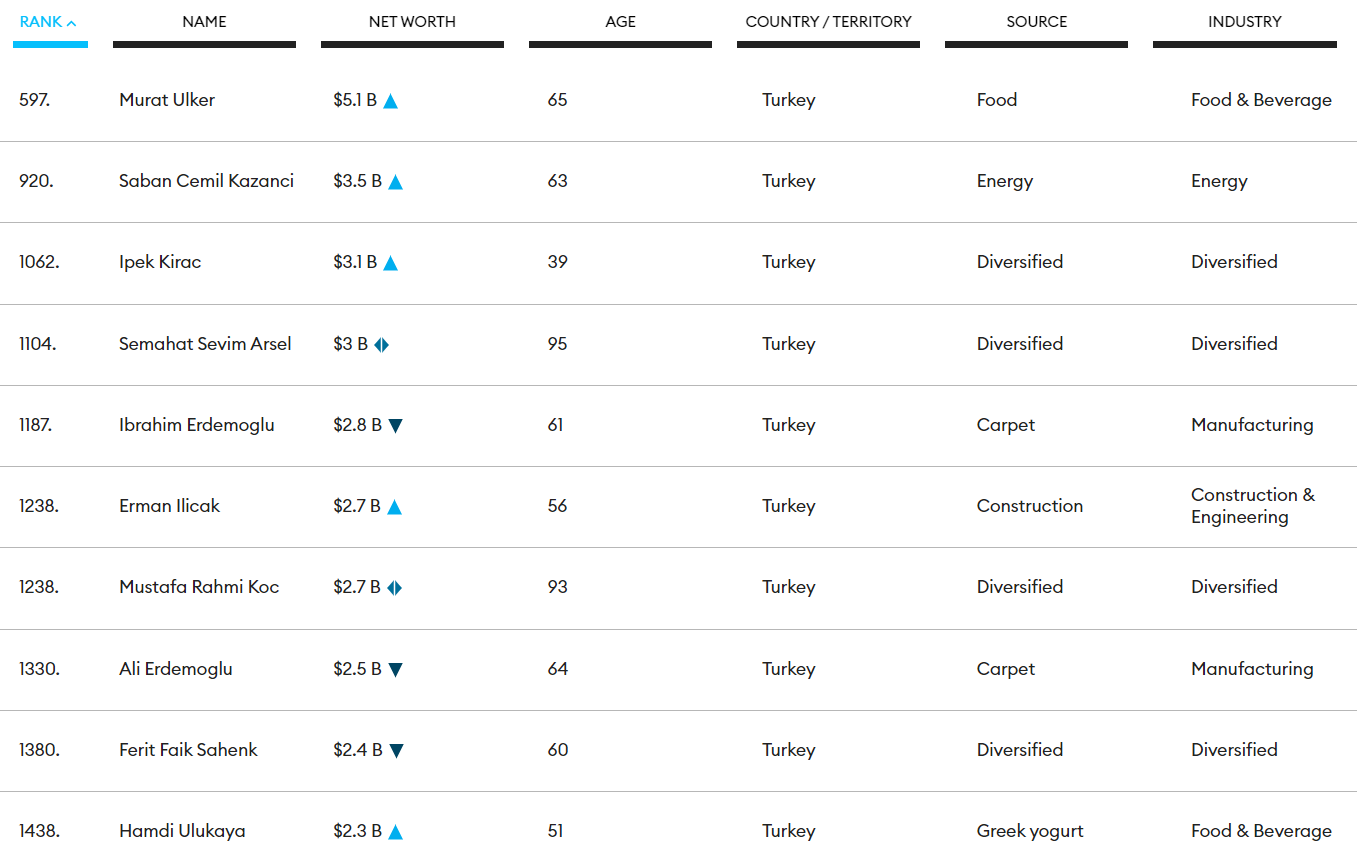
Task: Sort billionaires by Age column
Action: [x=620, y=22]
